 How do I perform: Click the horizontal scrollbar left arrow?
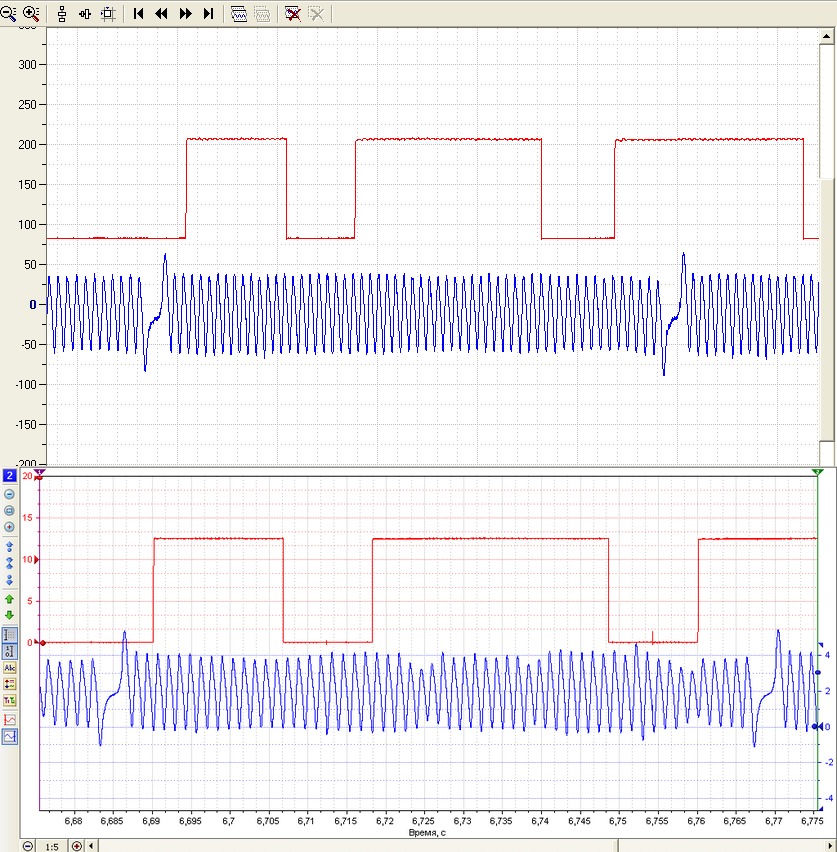coord(91,846)
